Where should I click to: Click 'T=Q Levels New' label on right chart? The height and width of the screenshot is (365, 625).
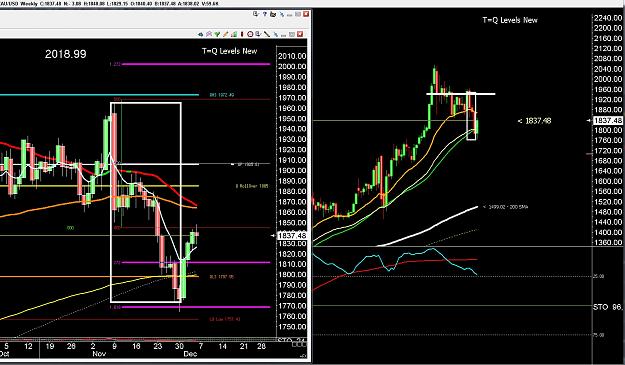[510, 20]
